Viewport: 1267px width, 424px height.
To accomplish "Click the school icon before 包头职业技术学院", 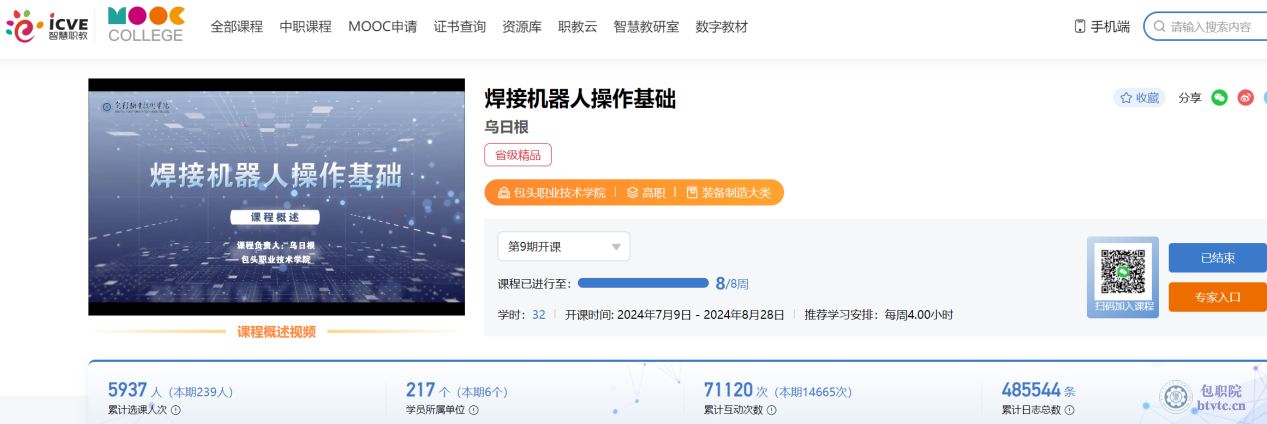I will pos(503,193).
